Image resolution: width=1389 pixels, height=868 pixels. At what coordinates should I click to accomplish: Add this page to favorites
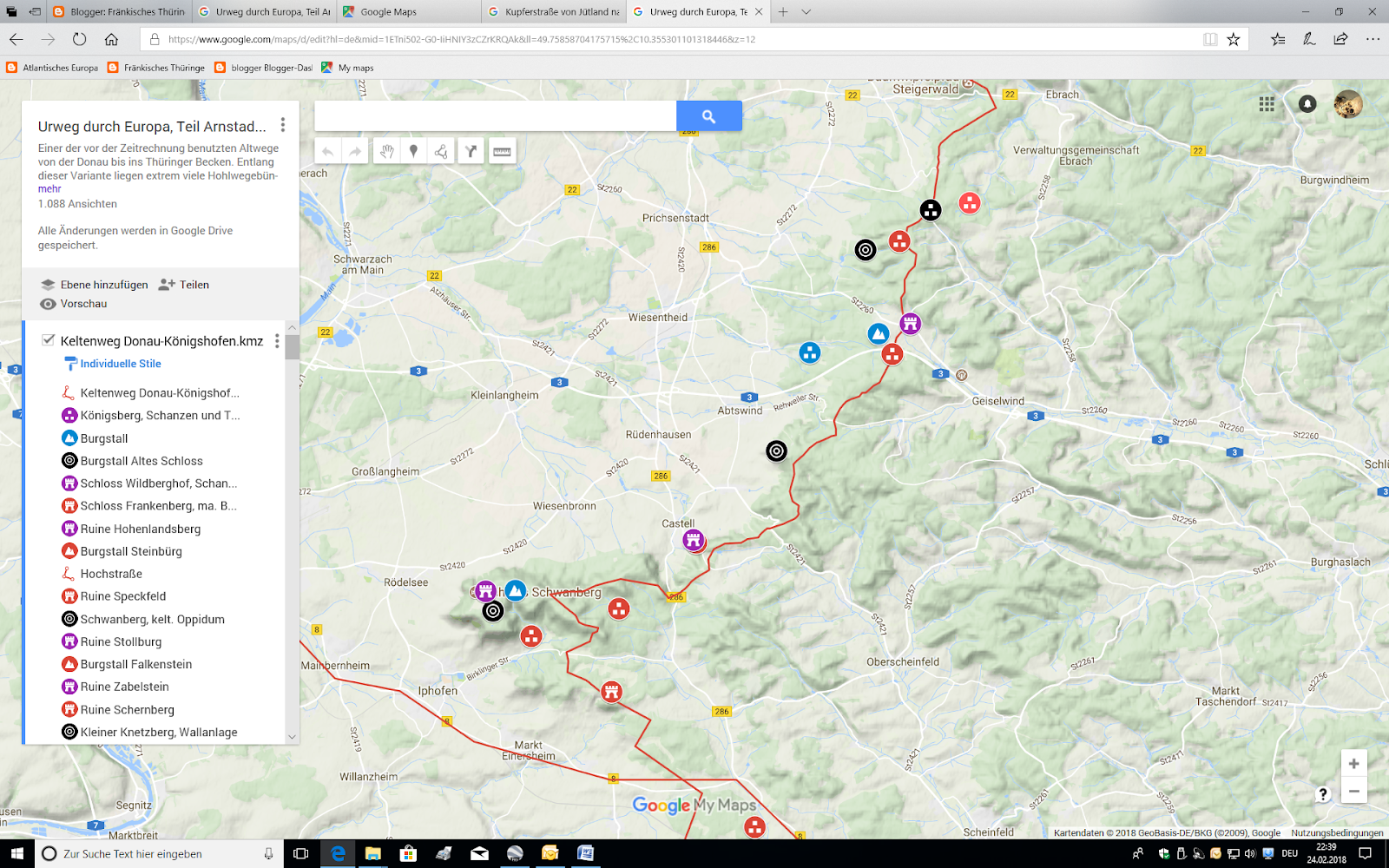click(x=1234, y=39)
